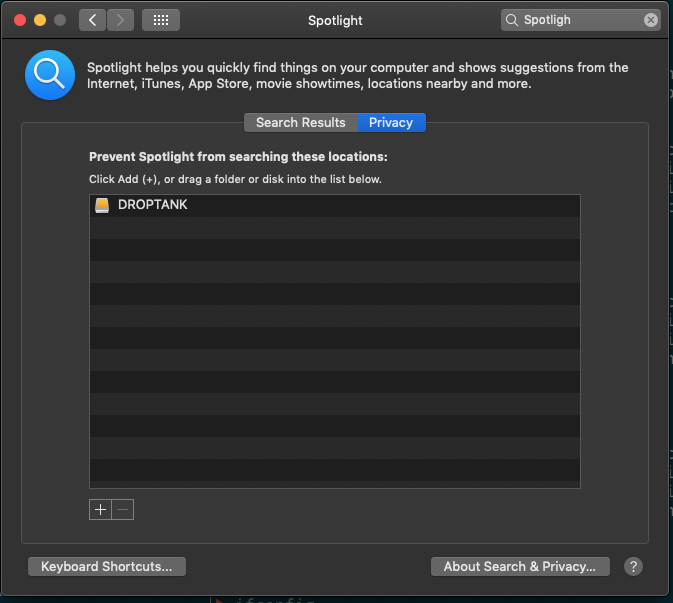Open About Search & Privacy info
673x603 pixels.
click(x=520, y=567)
